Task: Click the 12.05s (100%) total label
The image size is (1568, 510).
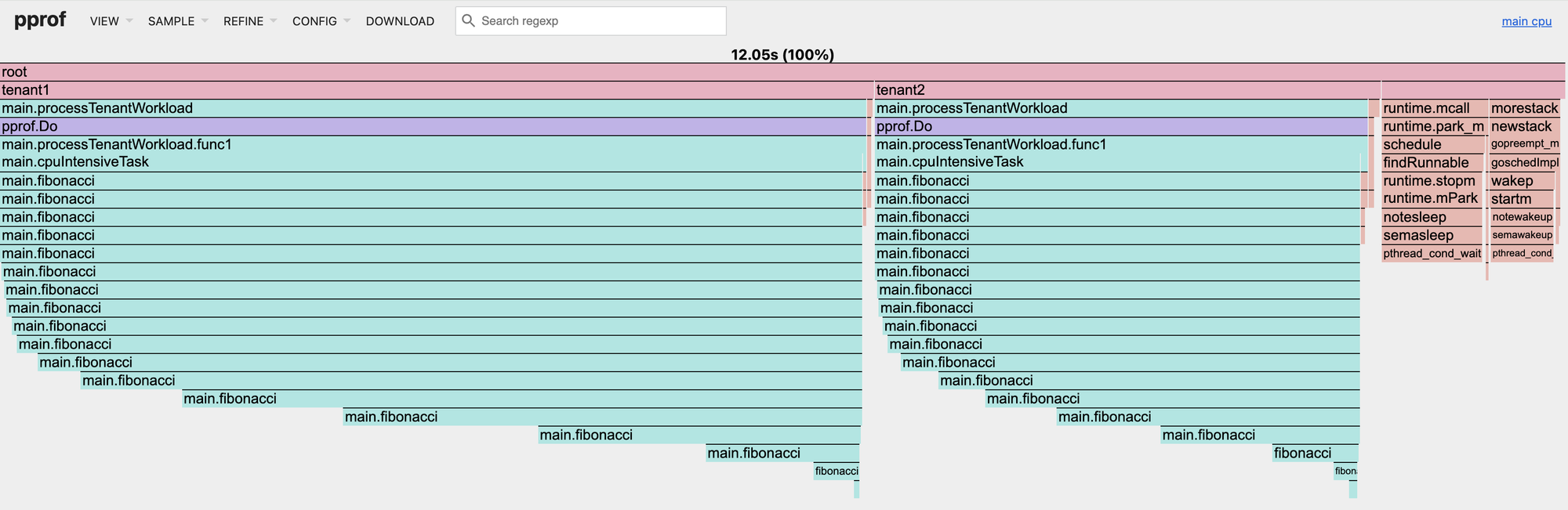Action: 782,55
